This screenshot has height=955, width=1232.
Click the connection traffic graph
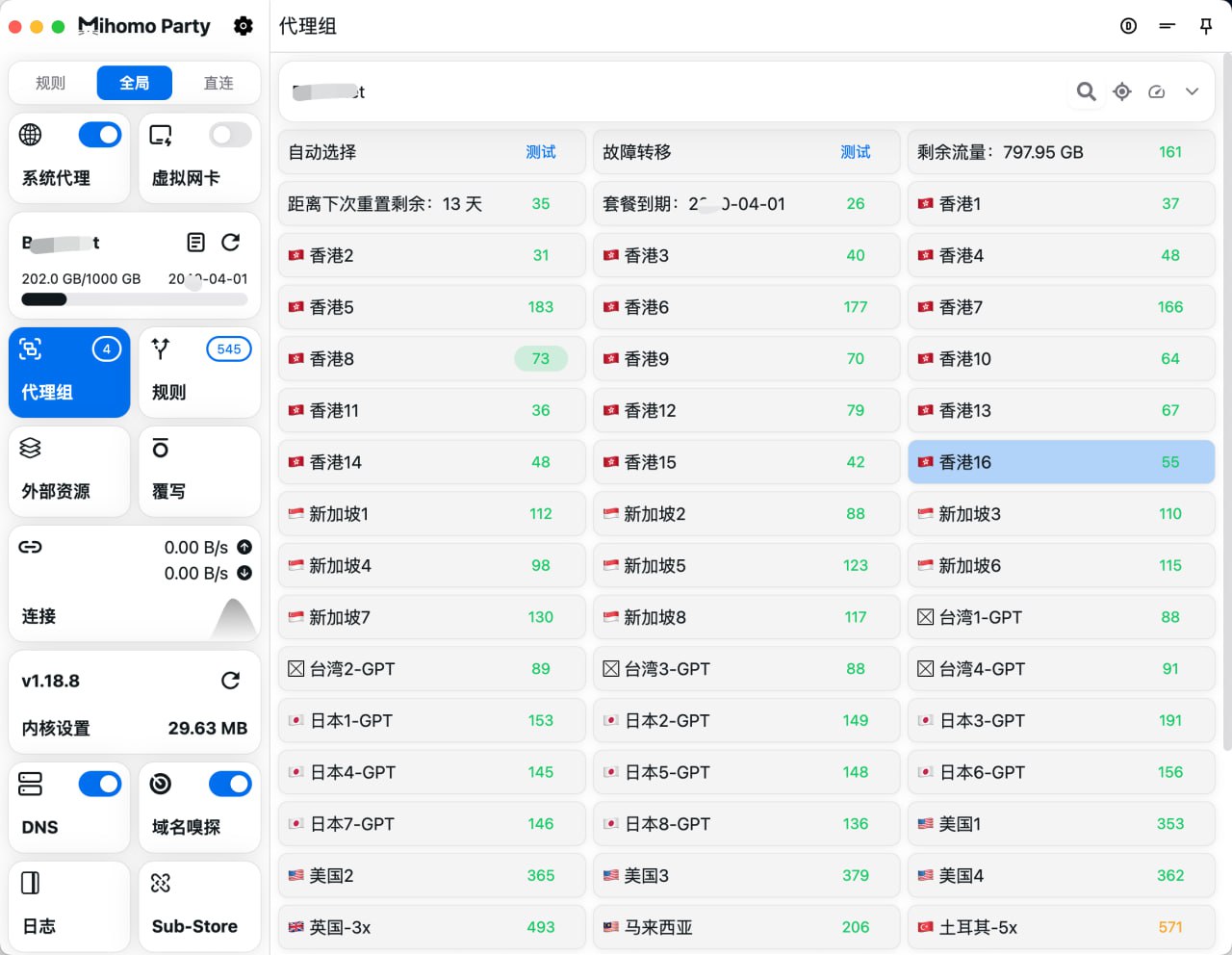234,618
